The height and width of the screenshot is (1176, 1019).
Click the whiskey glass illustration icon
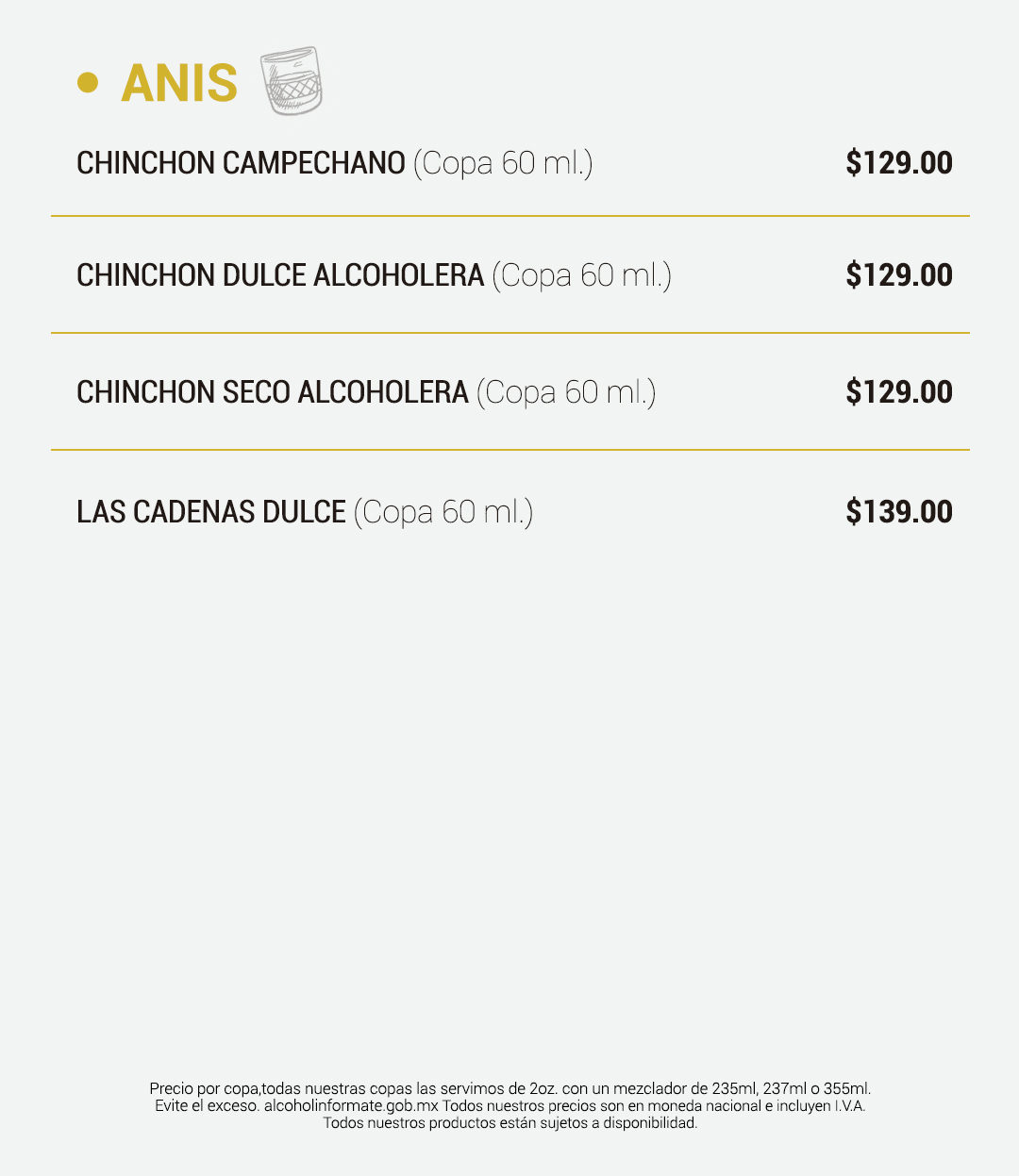point(292,81)
